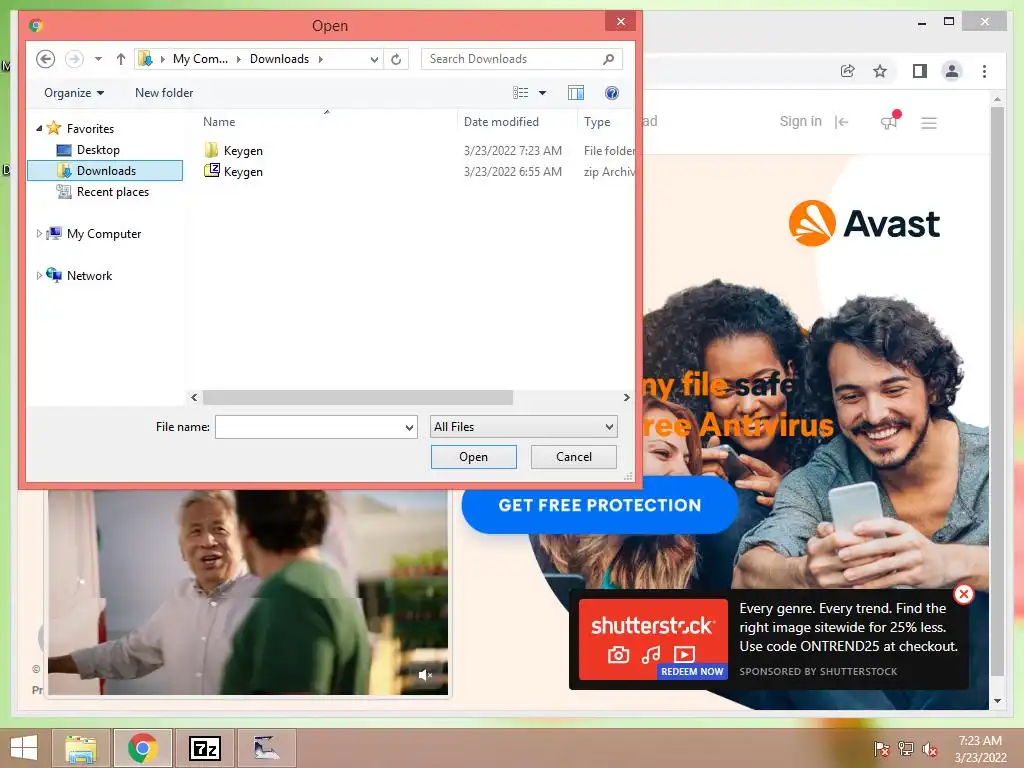Image resolution: width=1024 pixels, height=768 pixels.
Task: Click the network tray icon
Action: (906, 749)
